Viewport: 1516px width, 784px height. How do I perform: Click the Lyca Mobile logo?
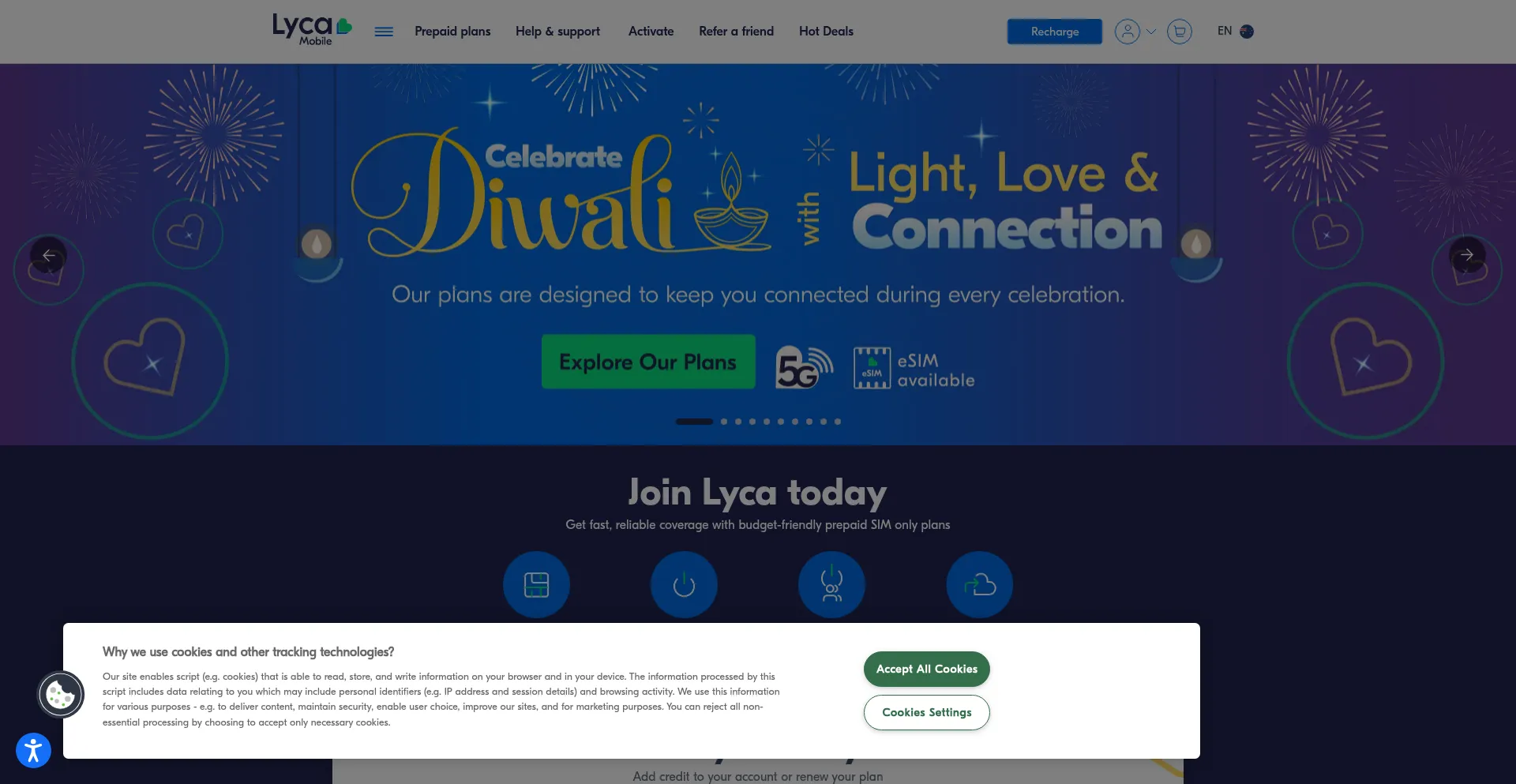click(312, 30)
